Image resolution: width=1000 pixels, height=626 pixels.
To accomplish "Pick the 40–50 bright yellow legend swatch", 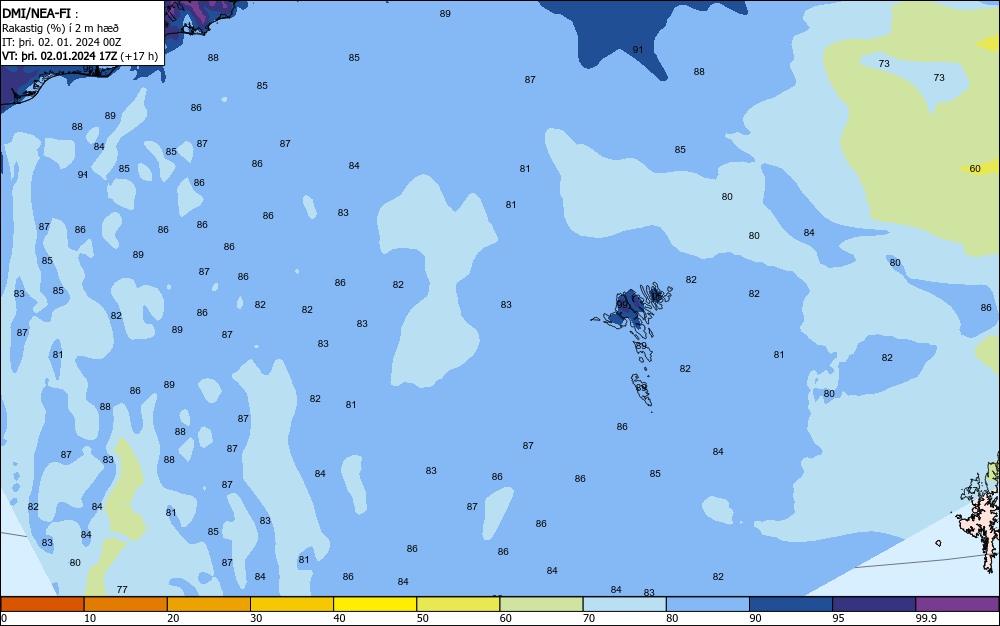I will click(x=375, y=604).
